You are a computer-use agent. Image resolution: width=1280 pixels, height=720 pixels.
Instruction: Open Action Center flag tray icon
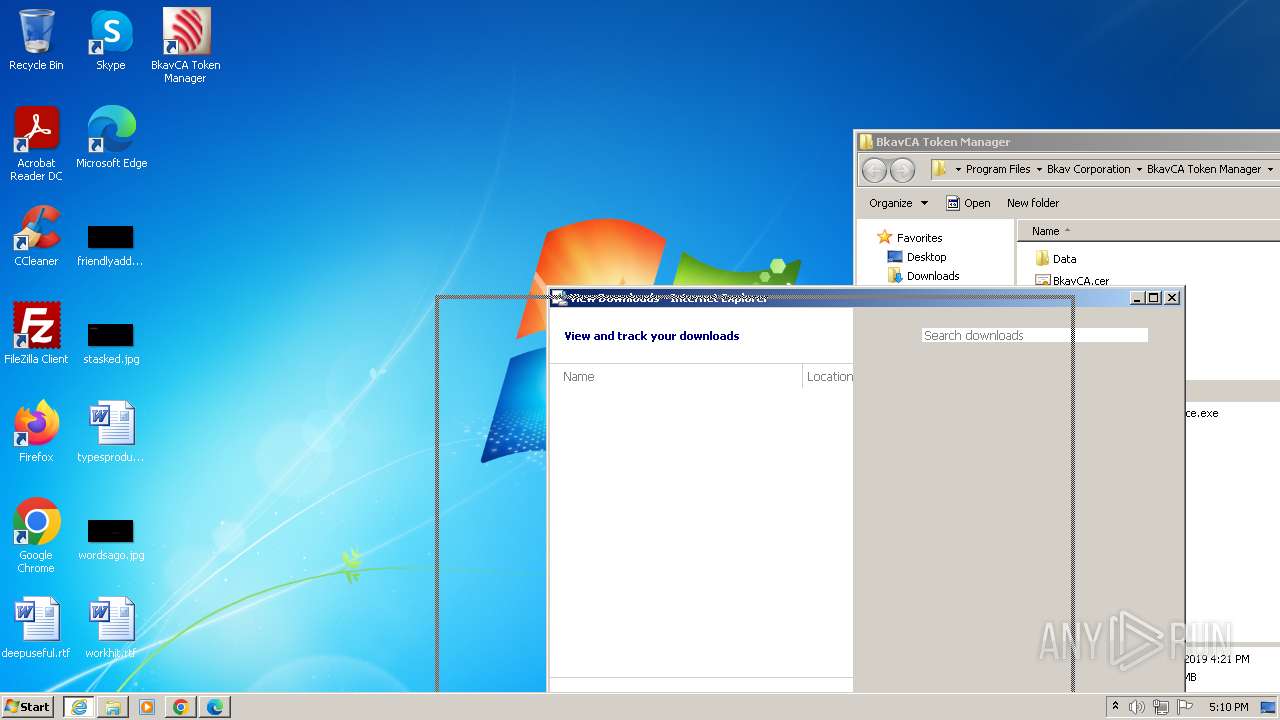pyautogui.click(x=1185, y=707)
